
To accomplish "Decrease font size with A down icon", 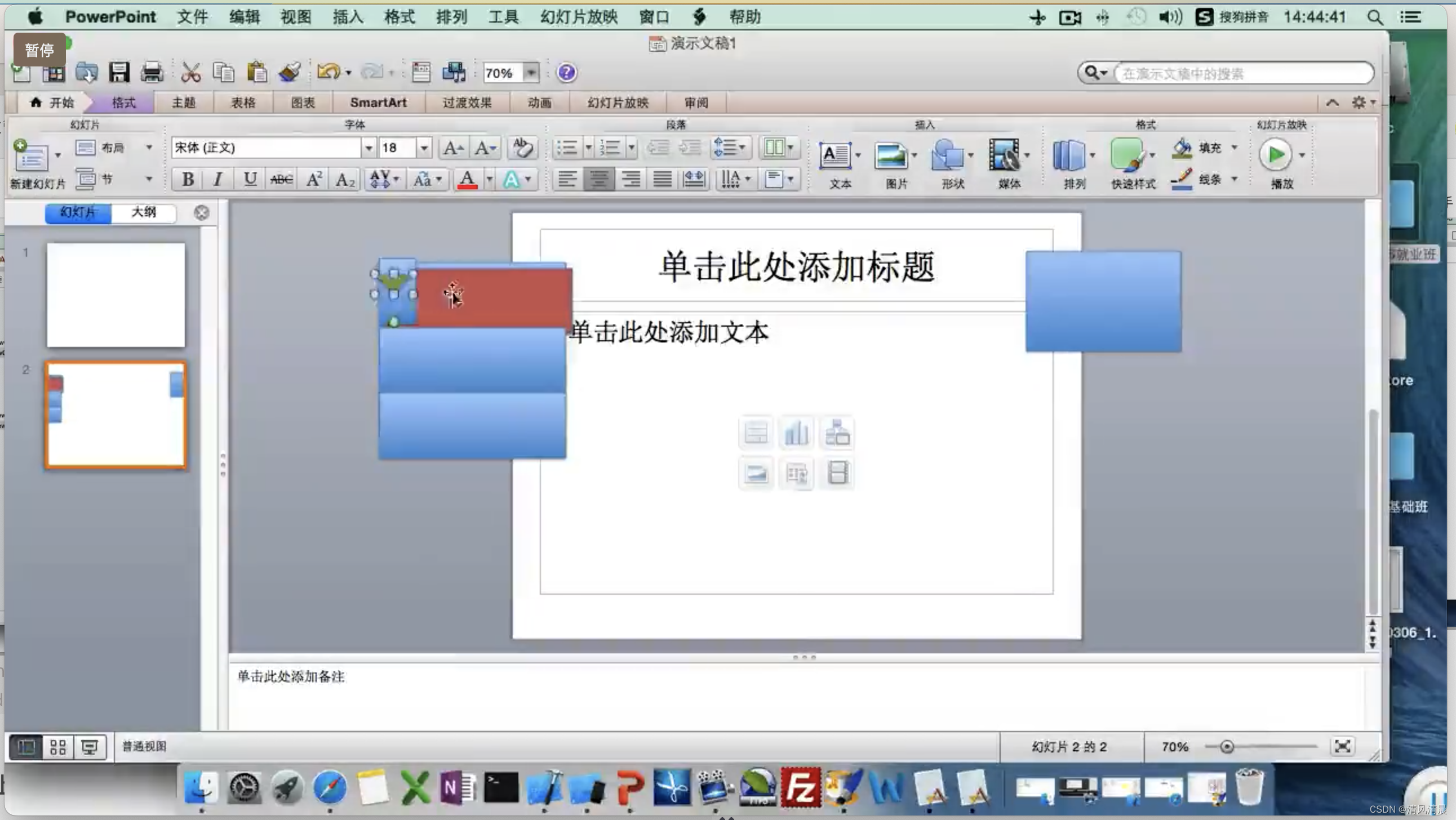I will point(485,148).
